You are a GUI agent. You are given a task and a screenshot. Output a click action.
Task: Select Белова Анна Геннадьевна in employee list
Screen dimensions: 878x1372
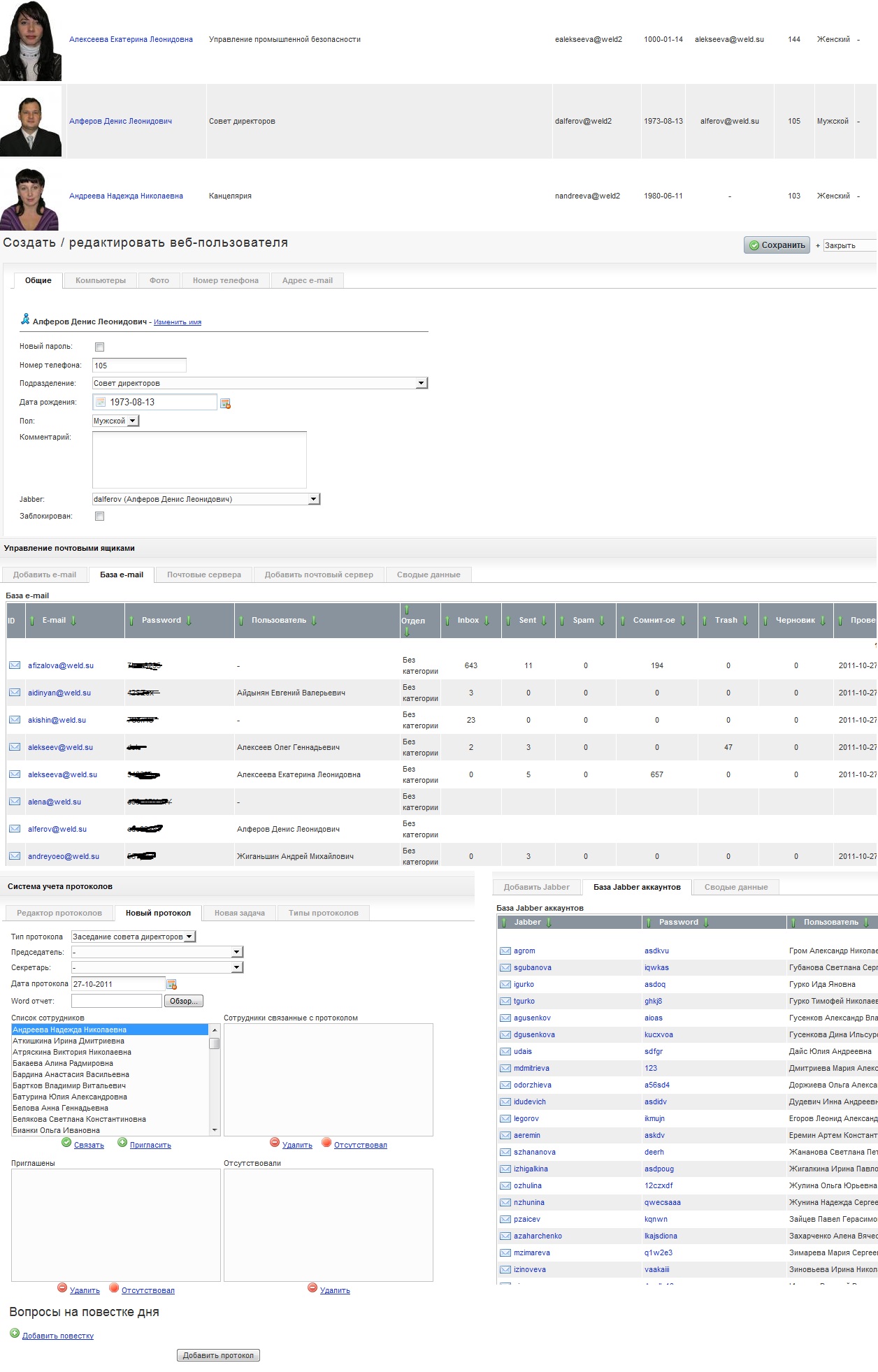coord(110,1108)
